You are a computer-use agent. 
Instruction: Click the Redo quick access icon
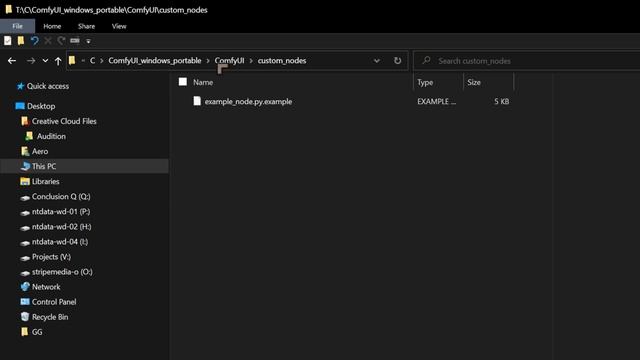pos(61,40)
